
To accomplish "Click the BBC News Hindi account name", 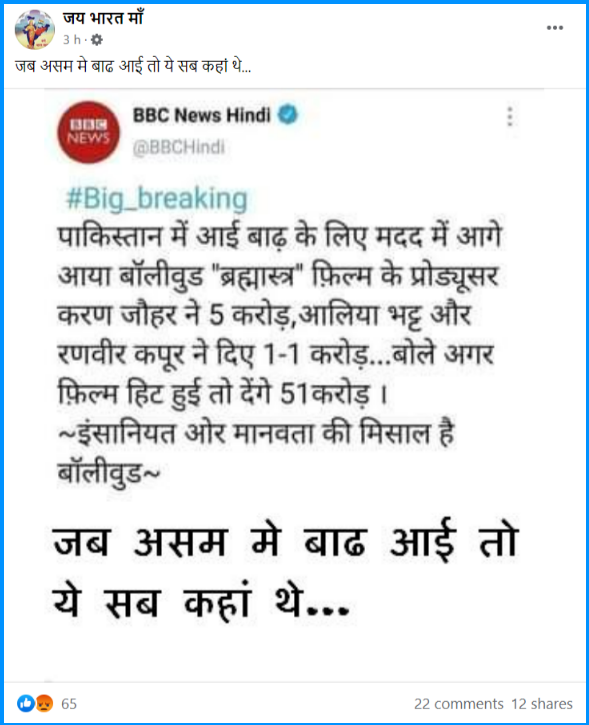I will tap(202, 115).
